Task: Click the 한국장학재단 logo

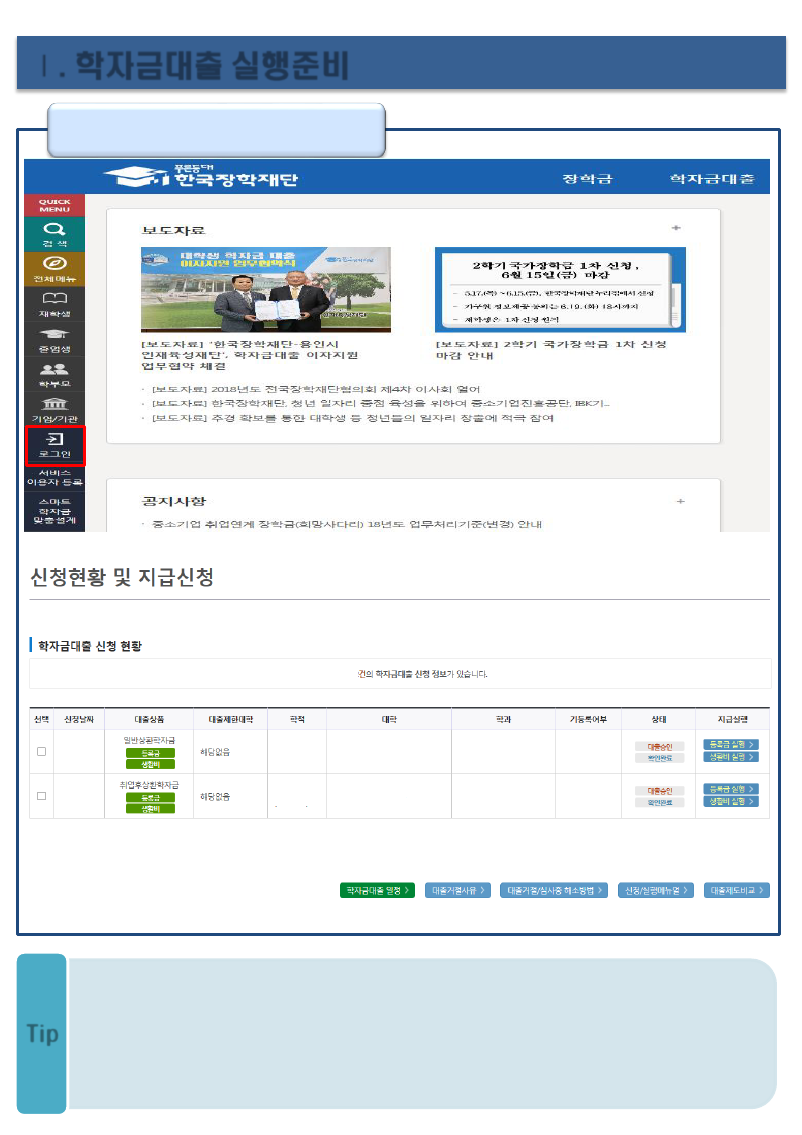Action: [x=200, y=177]
